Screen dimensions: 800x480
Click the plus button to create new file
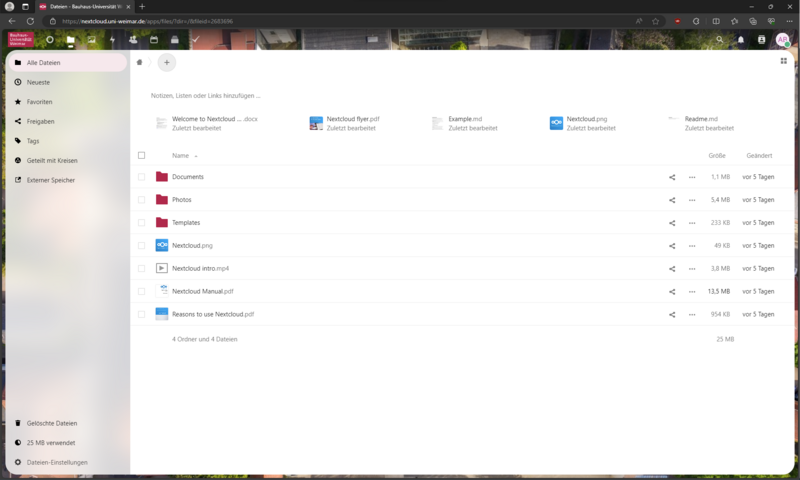(x=166, y=62)
